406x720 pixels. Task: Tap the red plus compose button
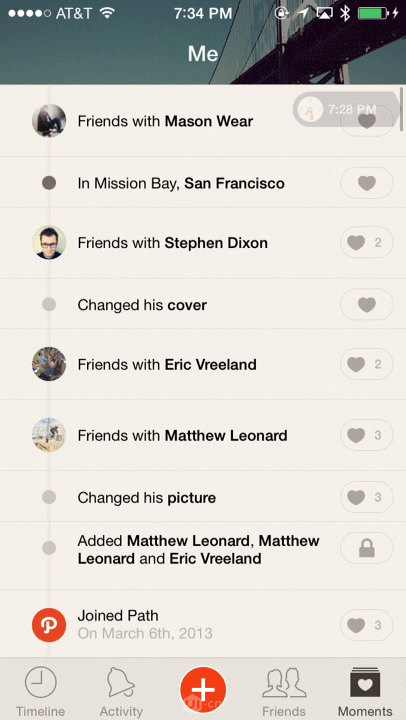[x=203, y=690]
